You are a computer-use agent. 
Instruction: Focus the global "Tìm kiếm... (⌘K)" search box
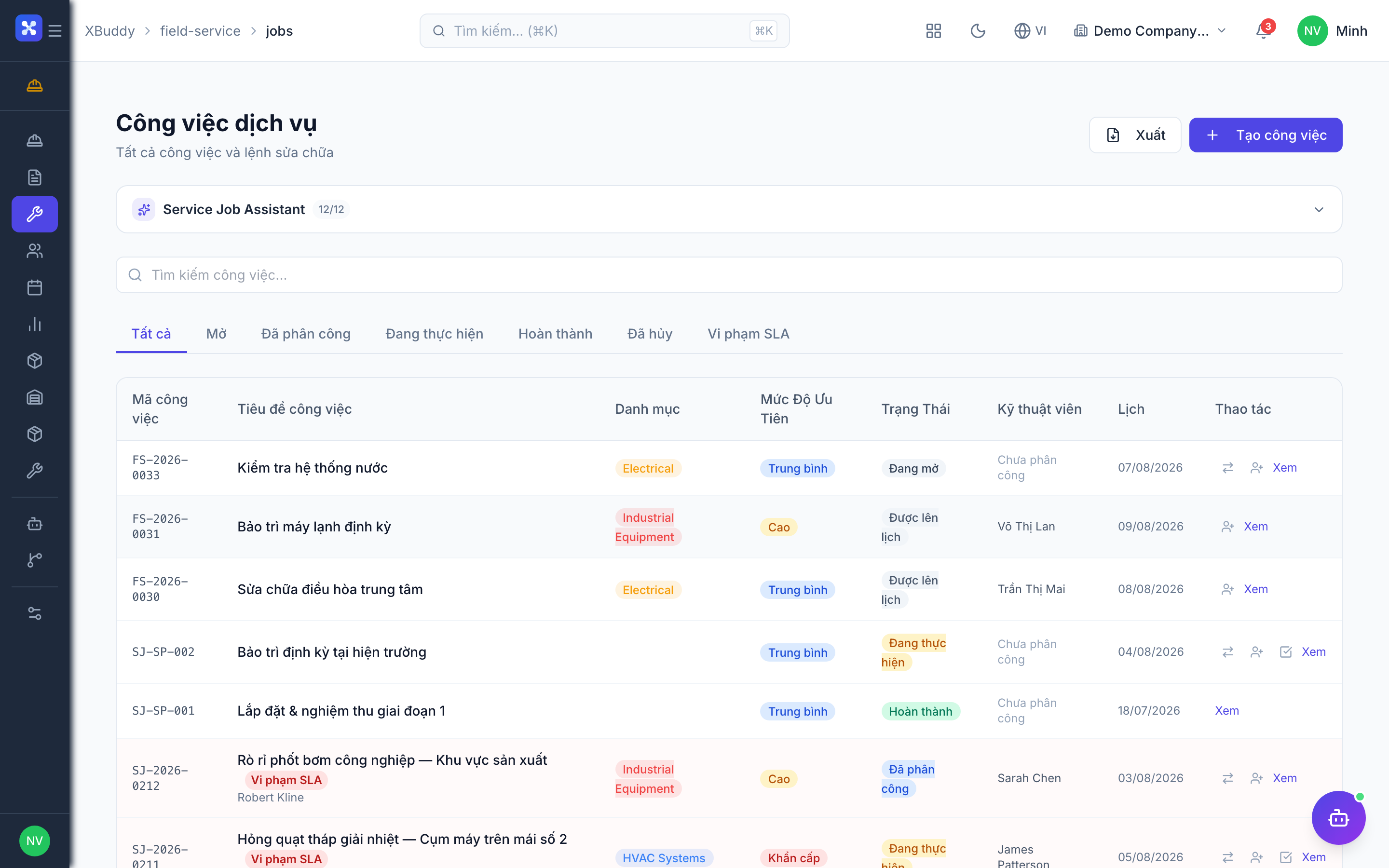coord(604,31)
